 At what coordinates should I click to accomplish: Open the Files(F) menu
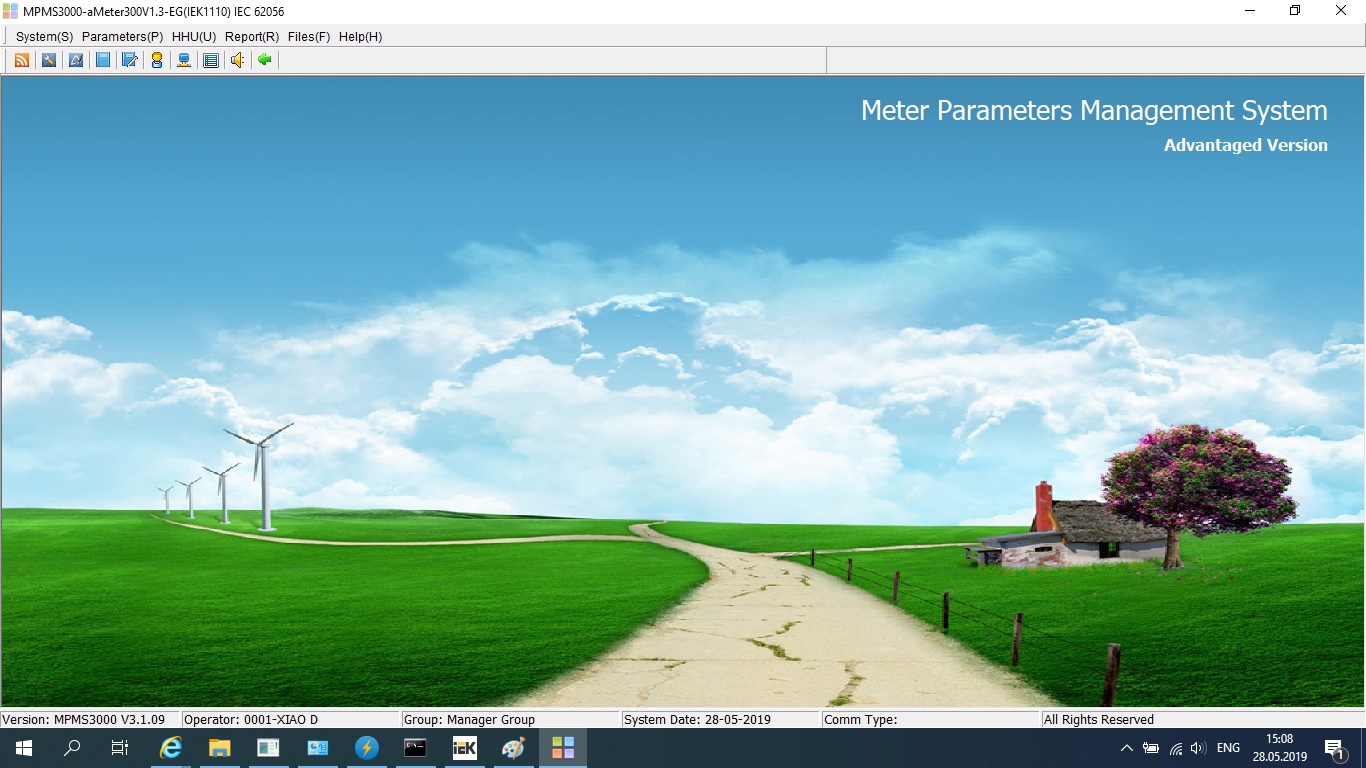click(x=309, y=37)
